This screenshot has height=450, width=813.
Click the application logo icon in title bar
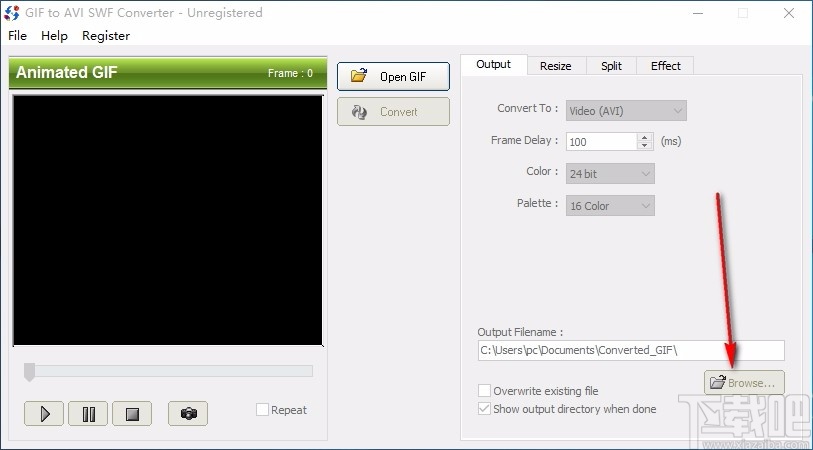(x=11, y=13)
